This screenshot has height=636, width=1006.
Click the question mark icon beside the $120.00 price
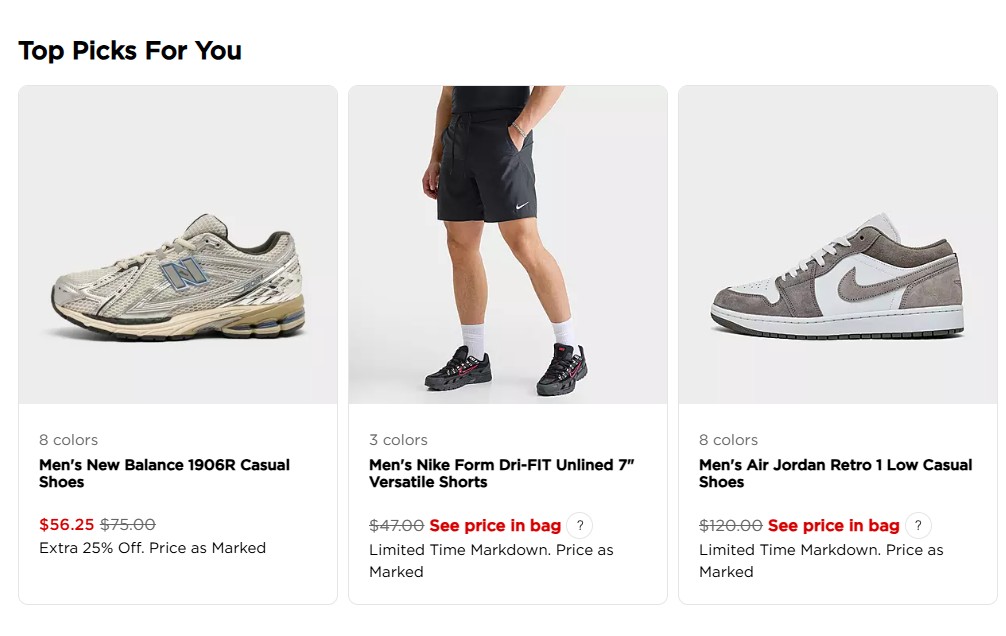click(918, 526)
